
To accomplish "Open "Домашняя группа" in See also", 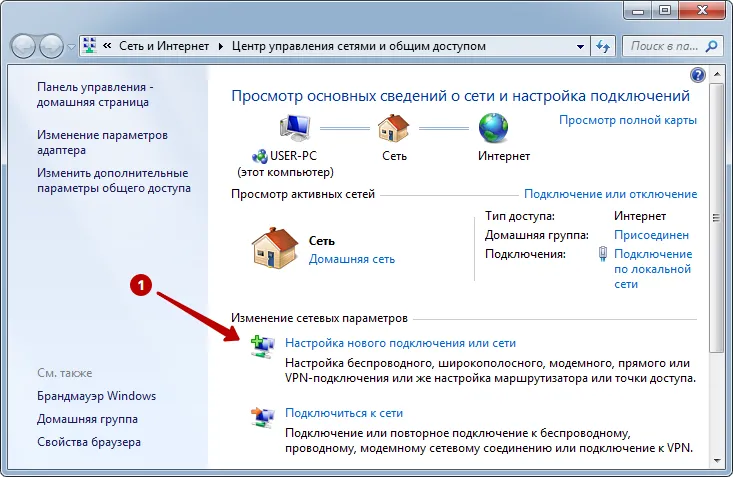I will pyautogui.click(x=87, y=419).
